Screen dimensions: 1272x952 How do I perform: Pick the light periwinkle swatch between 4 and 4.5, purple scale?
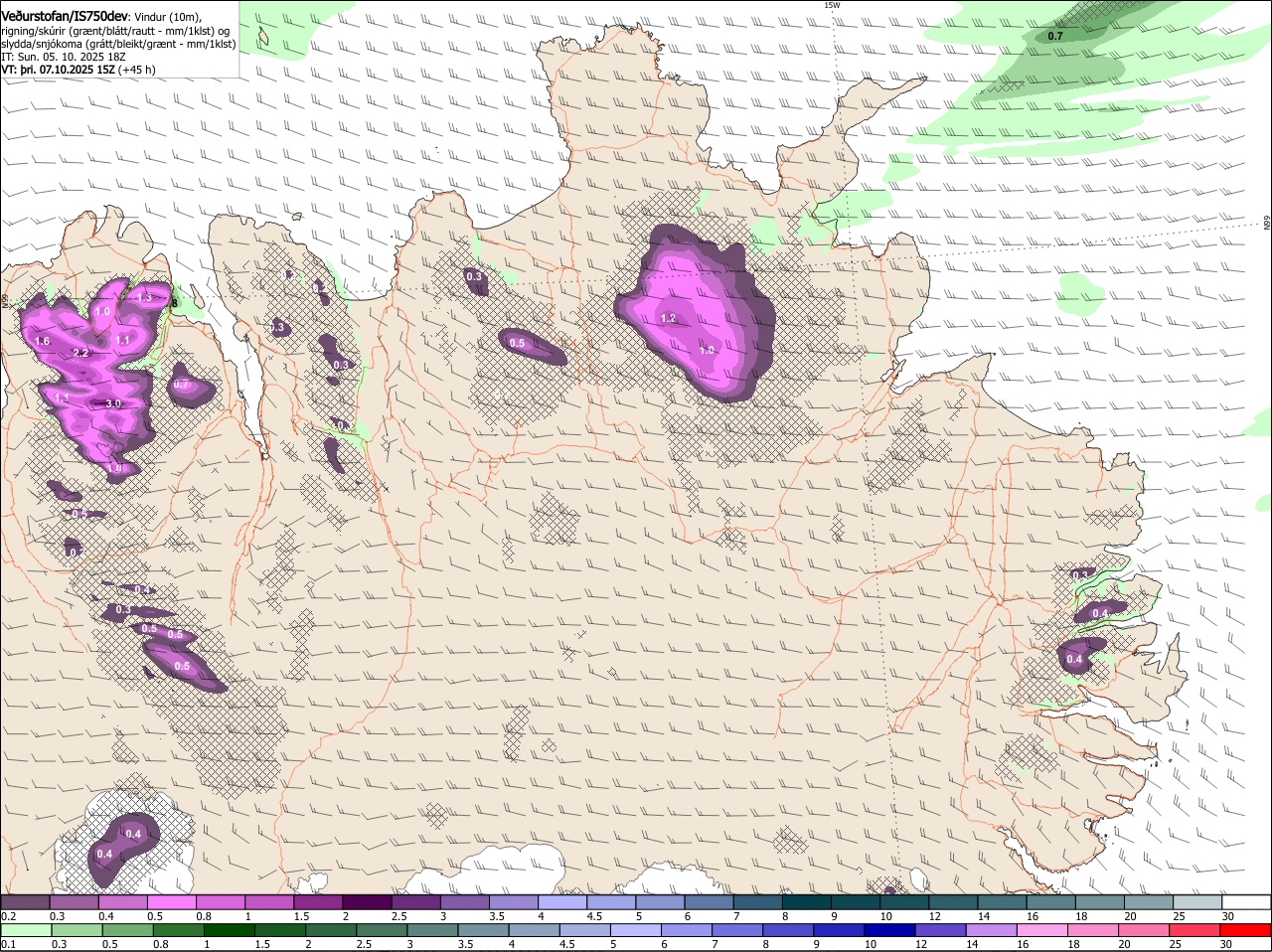[x=562, y=901]
